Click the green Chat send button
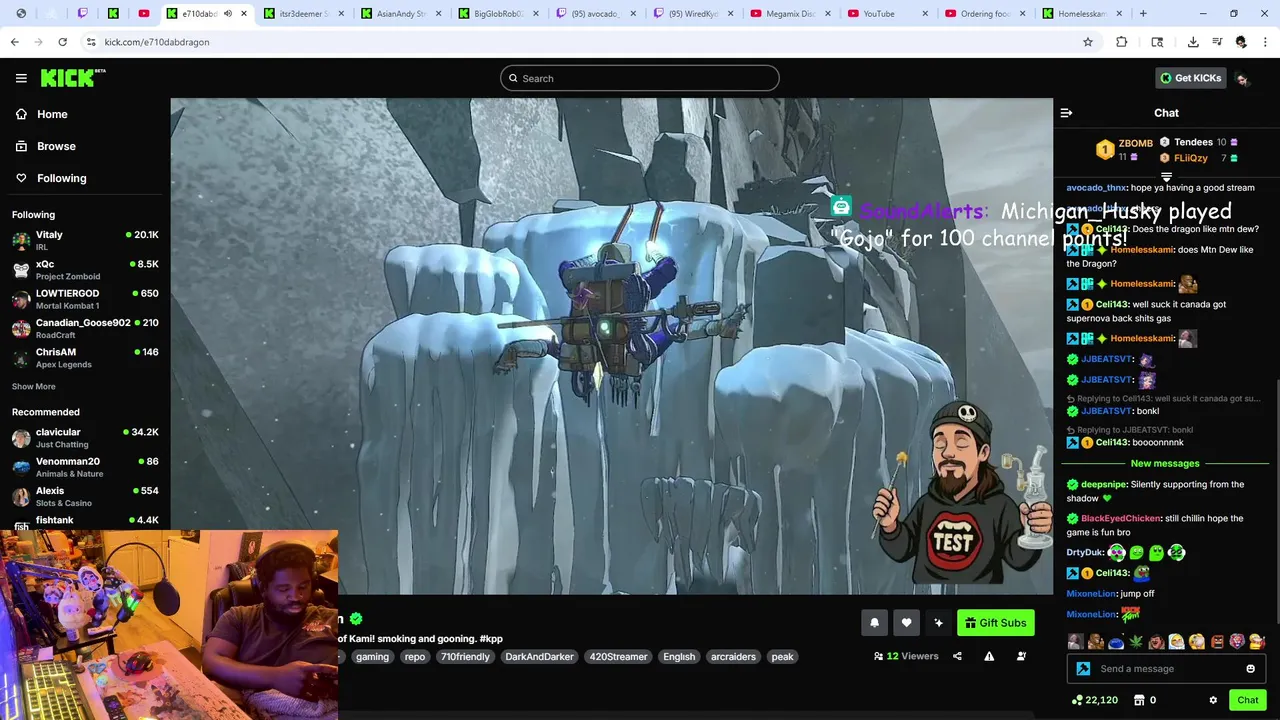The image size is (1280, 720). (x=1247, y=700)
